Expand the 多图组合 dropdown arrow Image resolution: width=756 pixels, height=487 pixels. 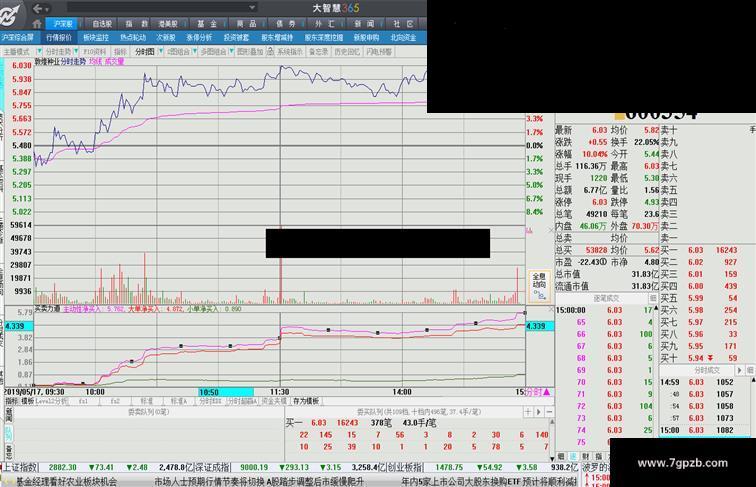click(x=231, y=51)
